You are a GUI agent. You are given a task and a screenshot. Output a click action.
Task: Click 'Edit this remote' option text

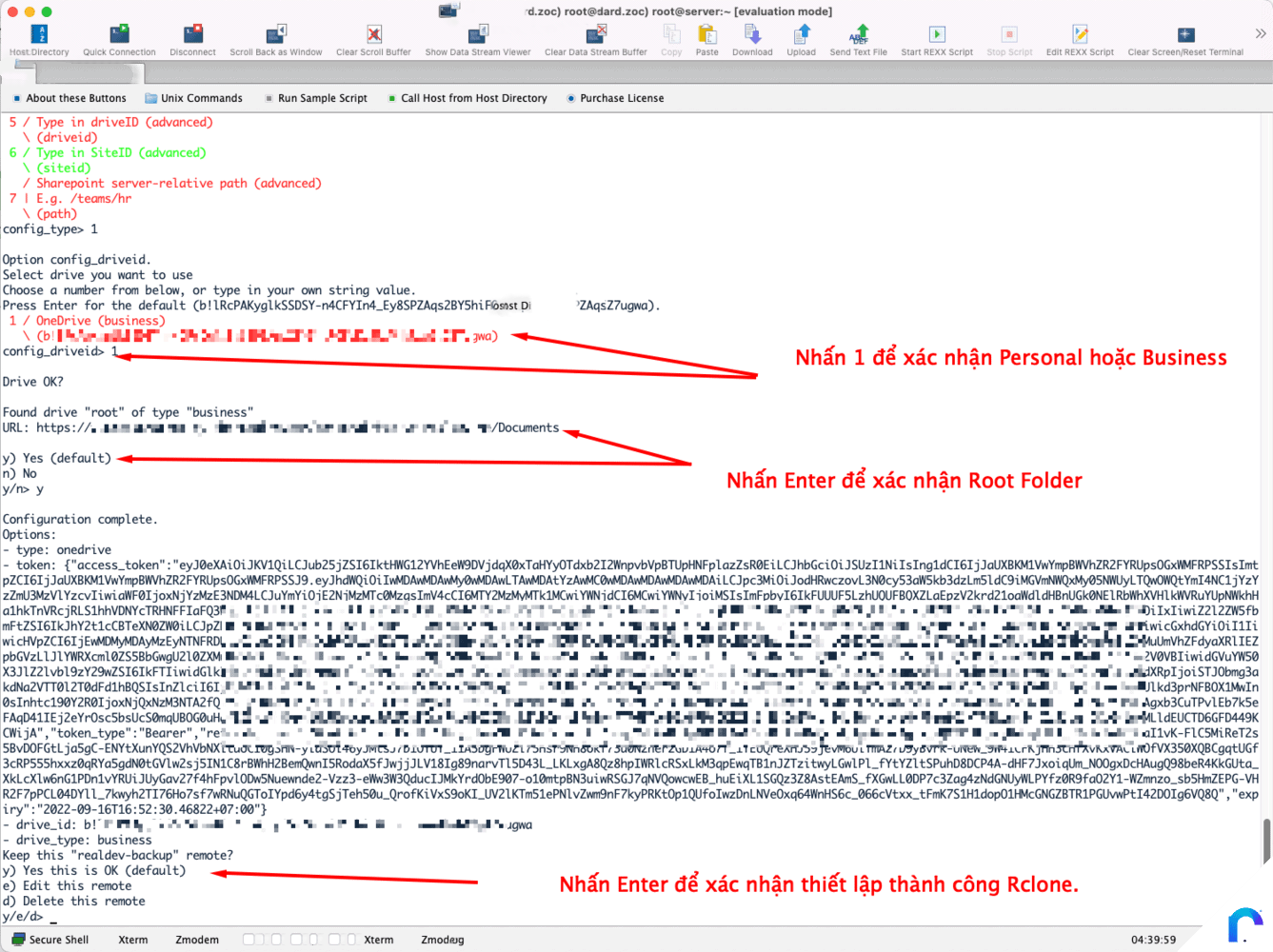tap(77, 886)
